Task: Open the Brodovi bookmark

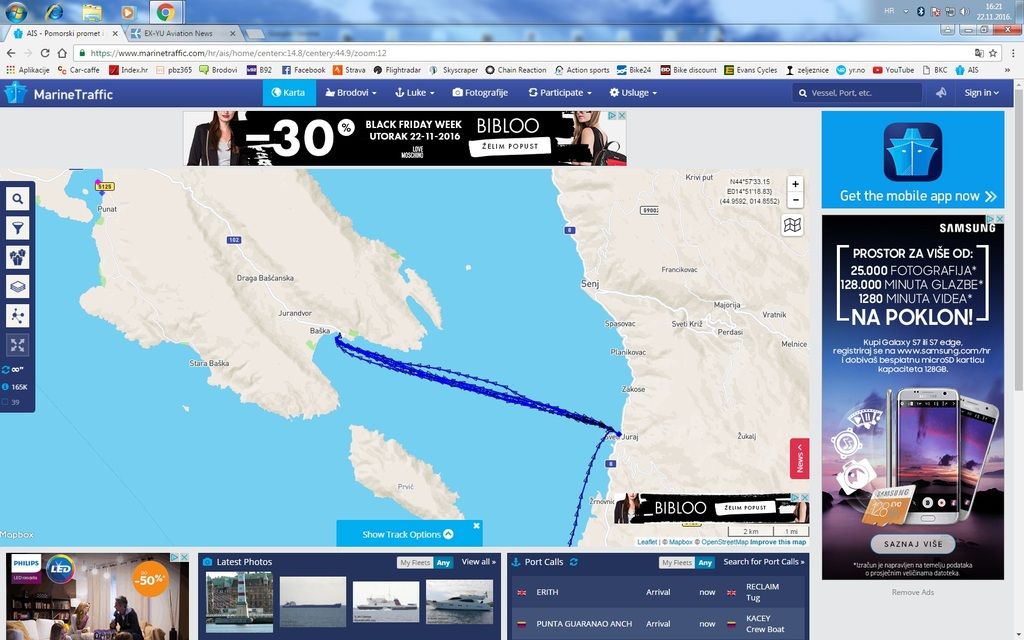Action: [x=218, y=70]
